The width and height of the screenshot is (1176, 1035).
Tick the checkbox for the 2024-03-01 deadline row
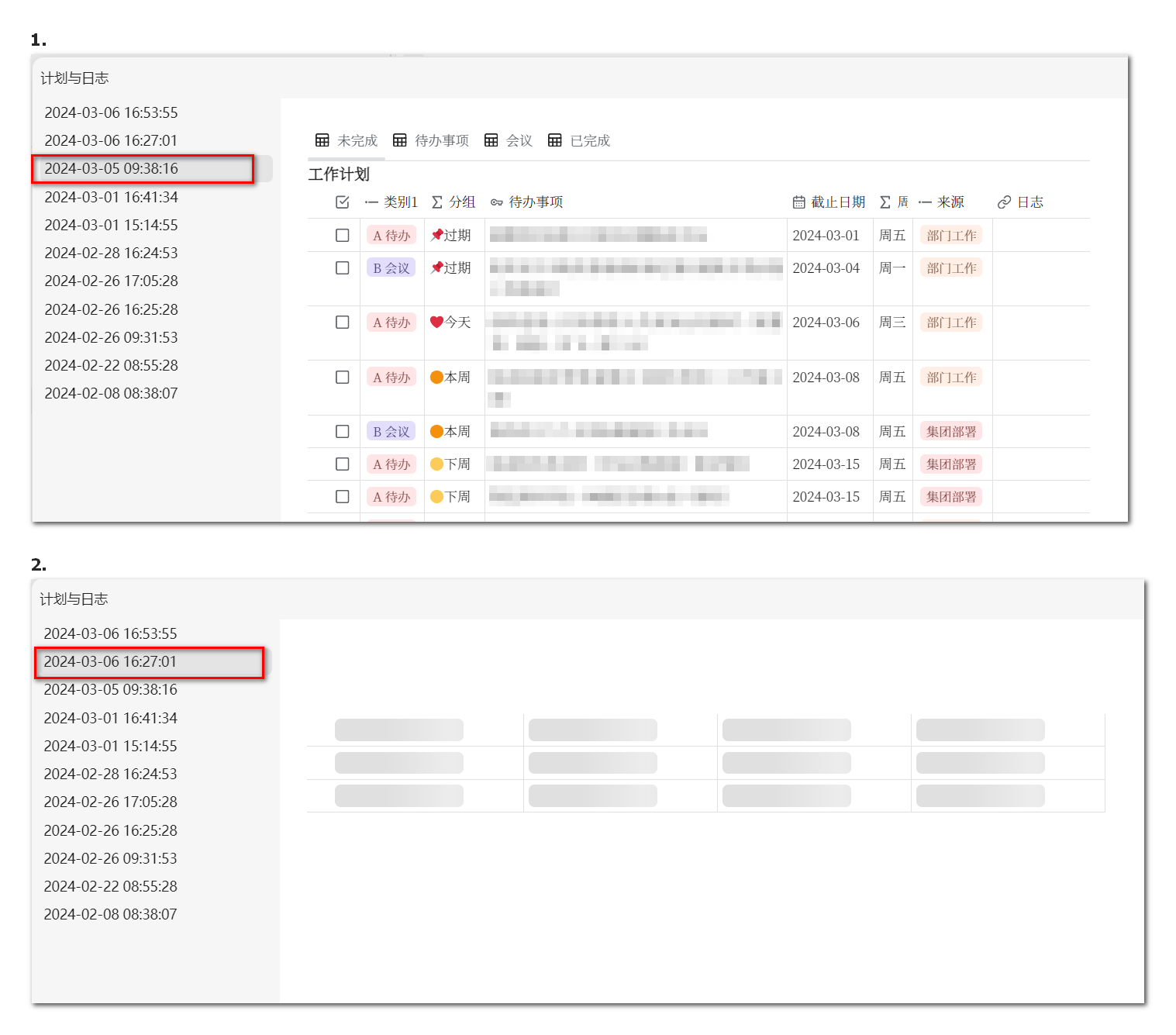click(343, 235)
